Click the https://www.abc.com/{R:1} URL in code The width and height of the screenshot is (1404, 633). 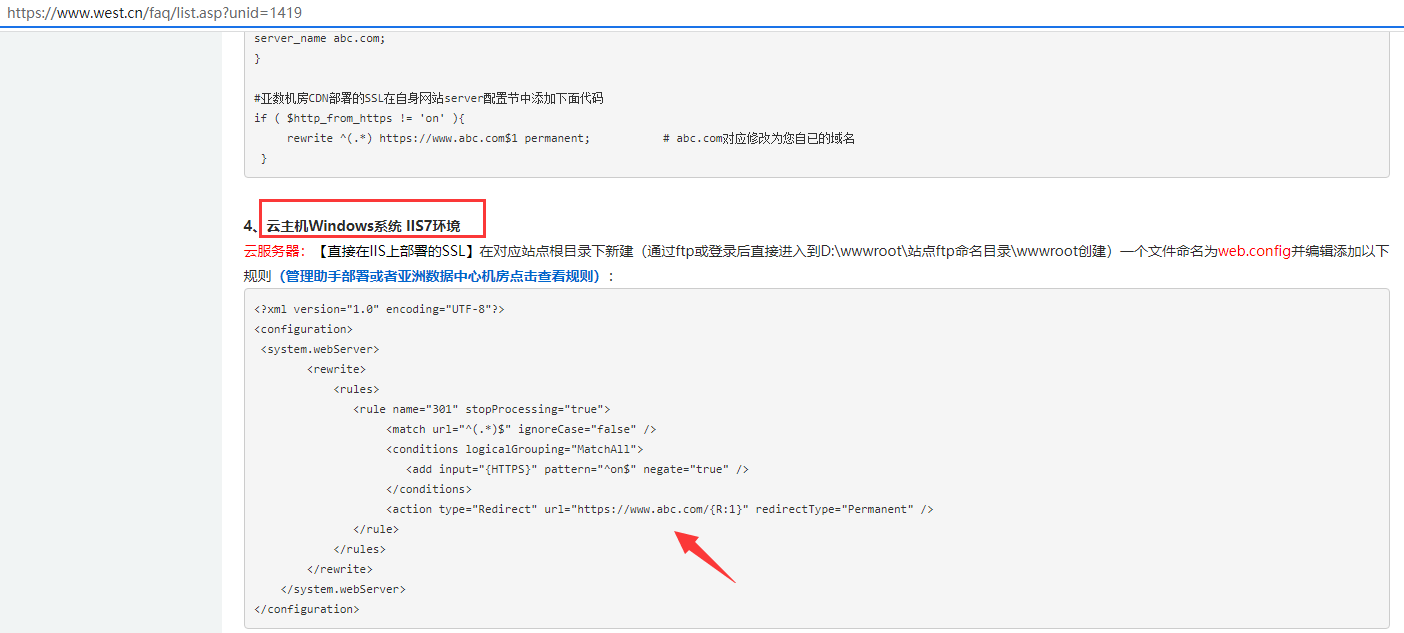[660, 509]
